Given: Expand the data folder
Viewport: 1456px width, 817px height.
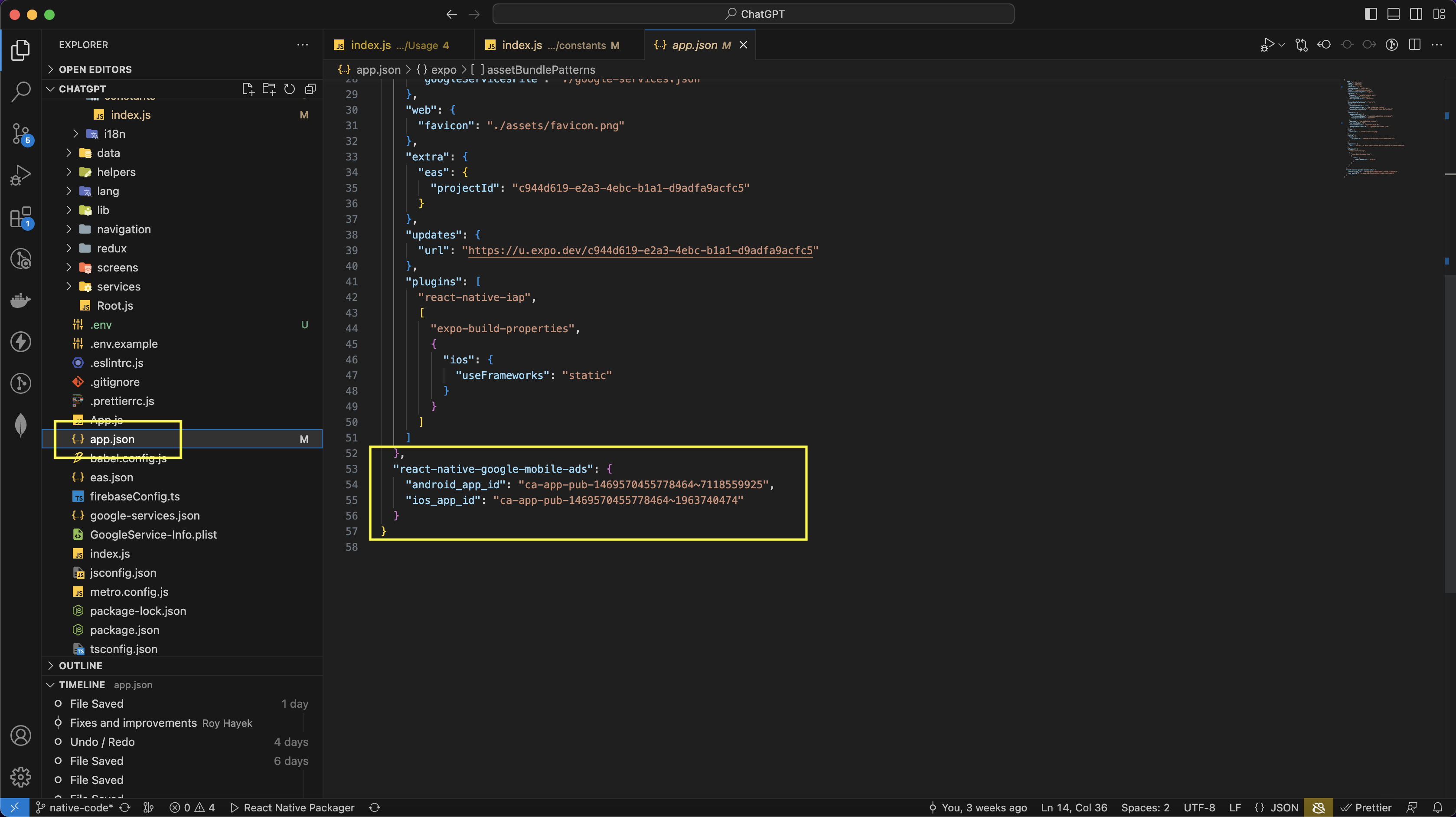Looking at the screenshot, I should coord(182,153).
